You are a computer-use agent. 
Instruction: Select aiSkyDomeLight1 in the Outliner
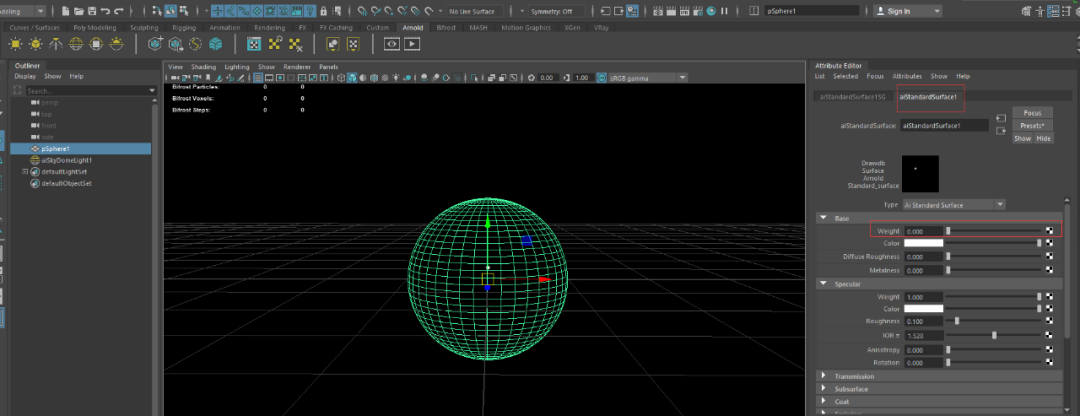(x=67, y=160)
